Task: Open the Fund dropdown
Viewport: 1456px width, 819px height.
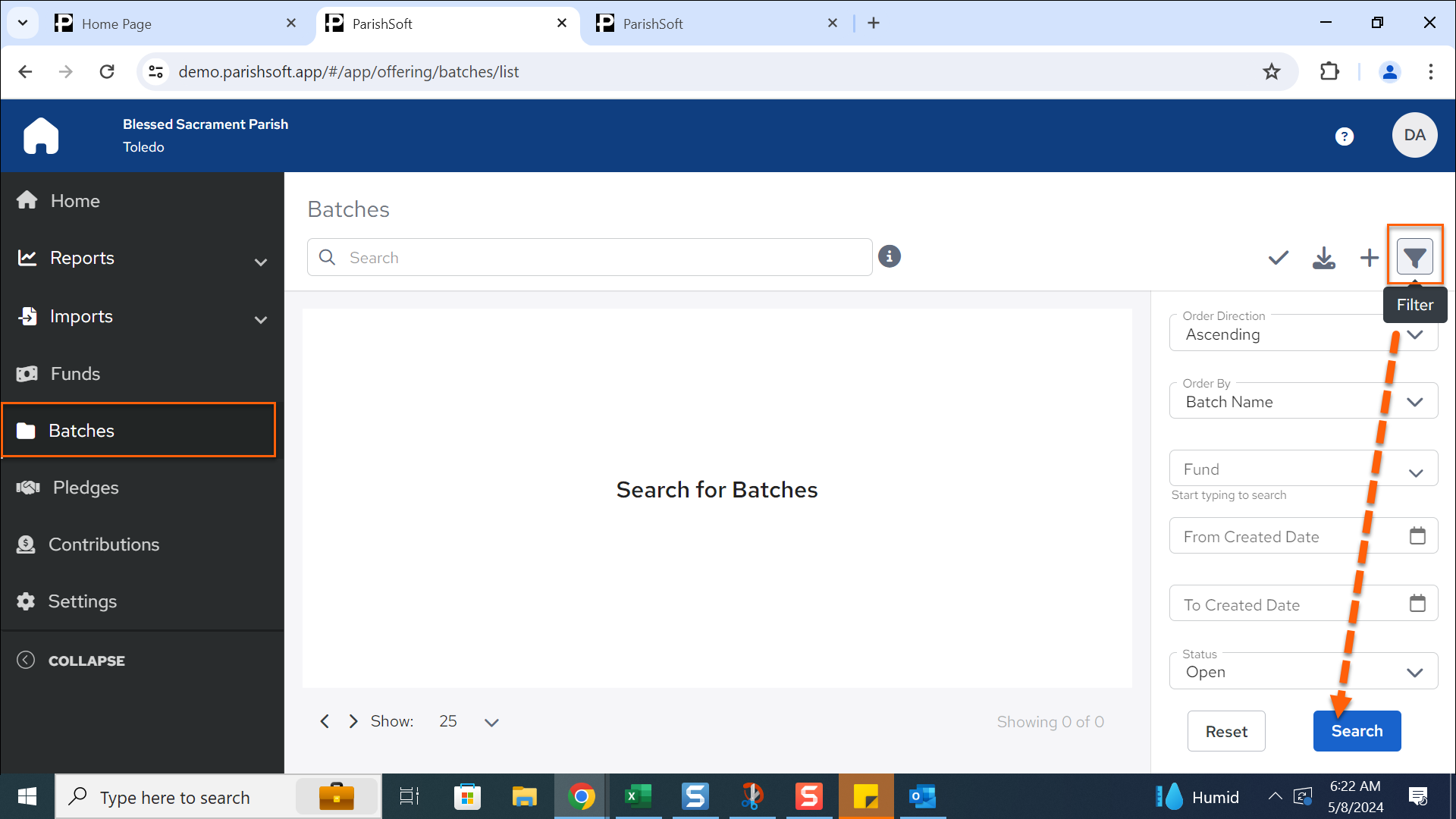Action: click(x=1304, y=469)
